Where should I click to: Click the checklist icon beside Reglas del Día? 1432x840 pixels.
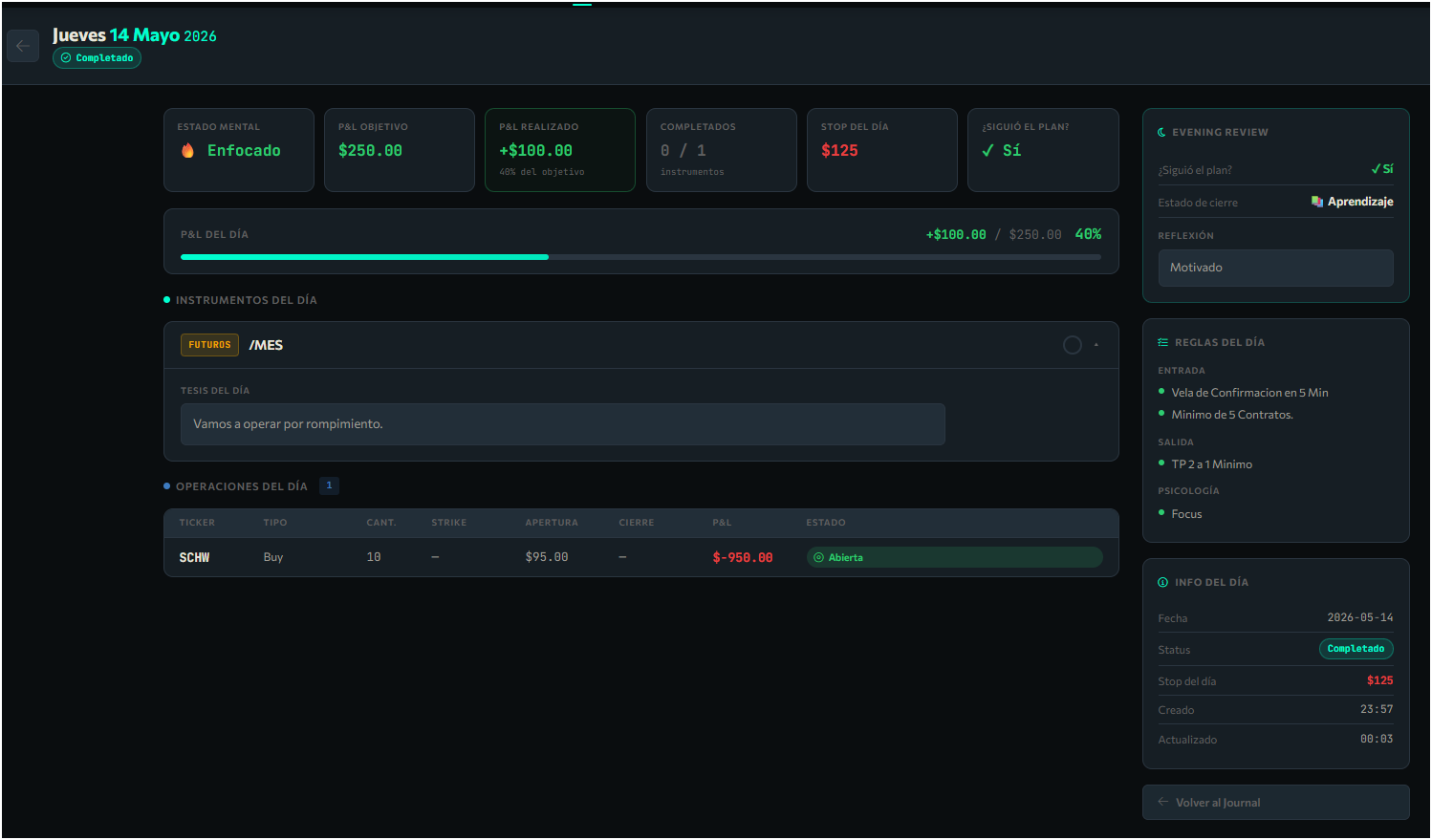[1162, 342]
